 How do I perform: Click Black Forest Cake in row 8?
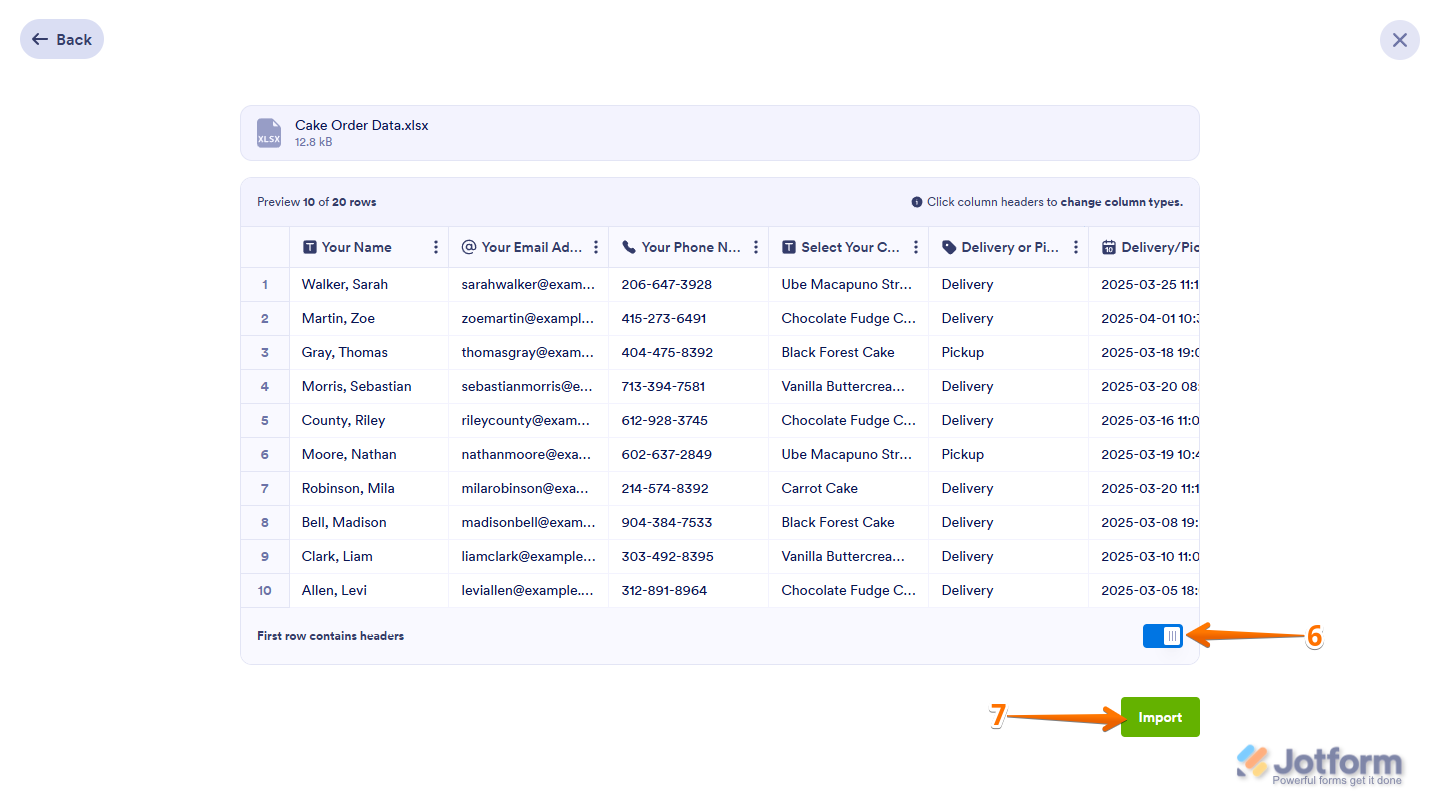coord(849,522)
